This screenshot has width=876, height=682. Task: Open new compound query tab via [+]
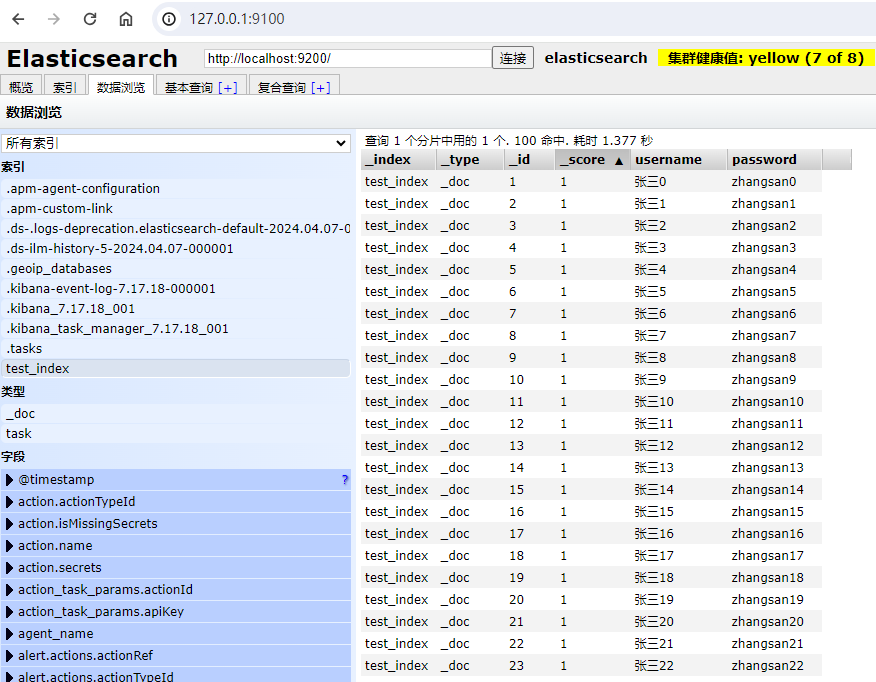coord(320,88)
